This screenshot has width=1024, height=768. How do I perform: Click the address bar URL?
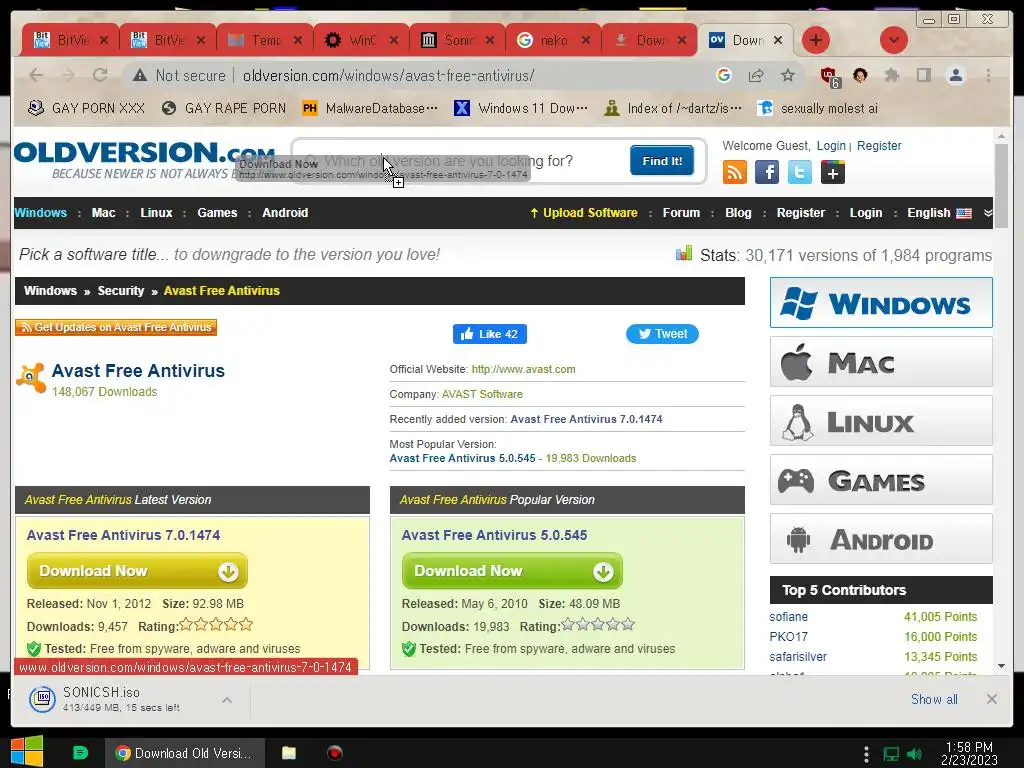[x=388, y=76]
